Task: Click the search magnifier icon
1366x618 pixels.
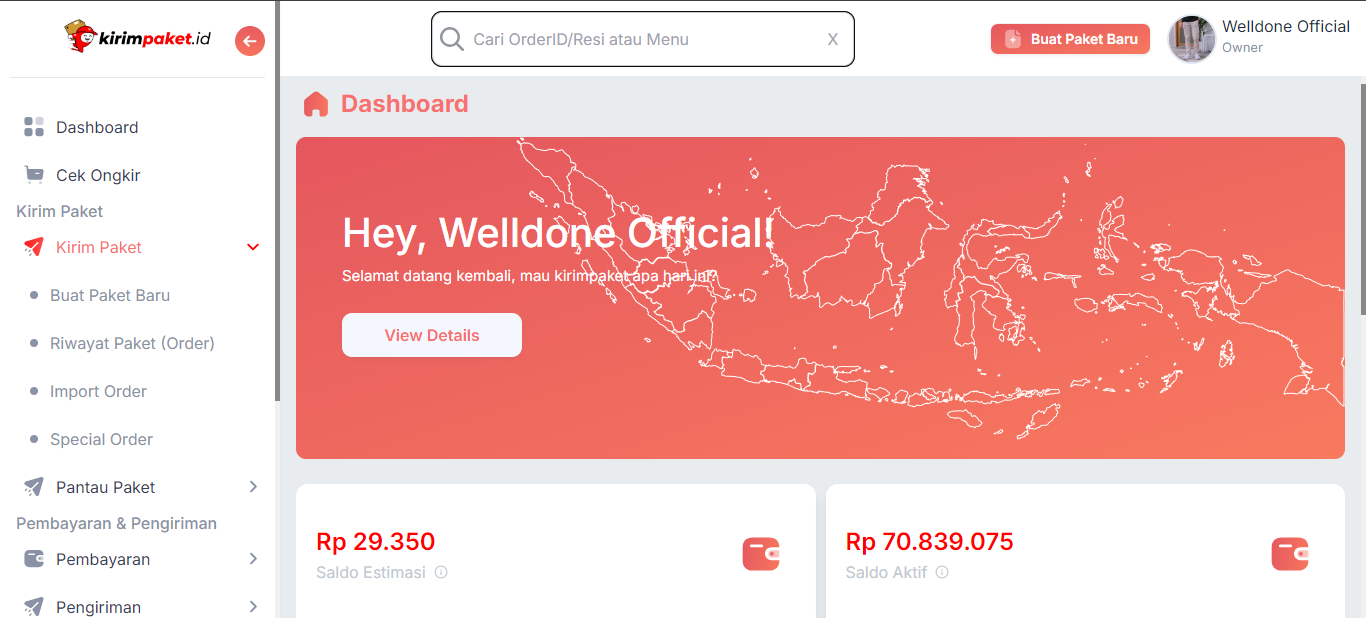Action: point(452,39)
